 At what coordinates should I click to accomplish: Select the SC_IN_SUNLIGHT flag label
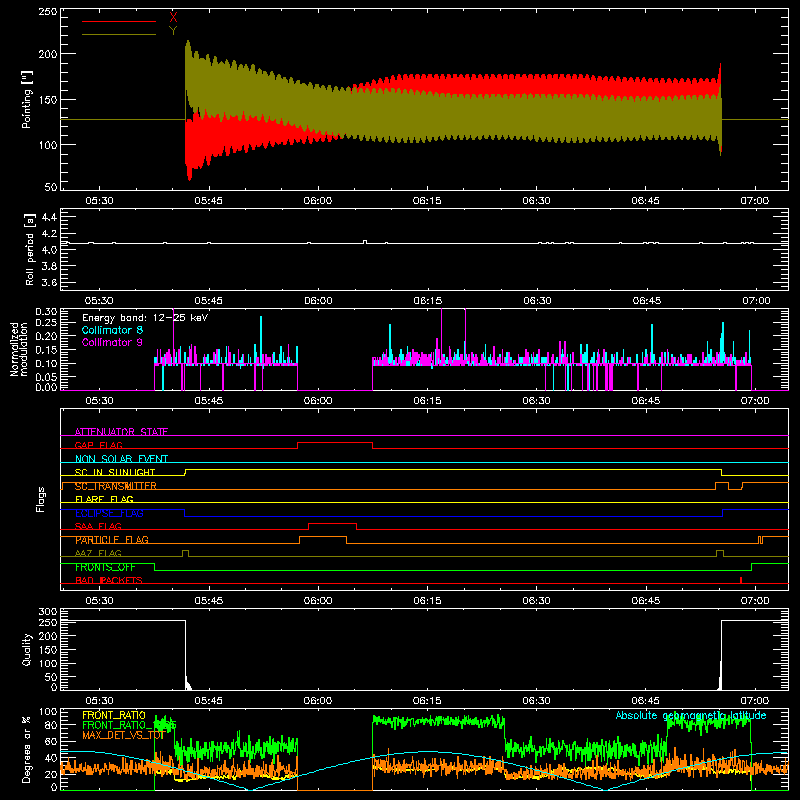[x=115, y=472]
